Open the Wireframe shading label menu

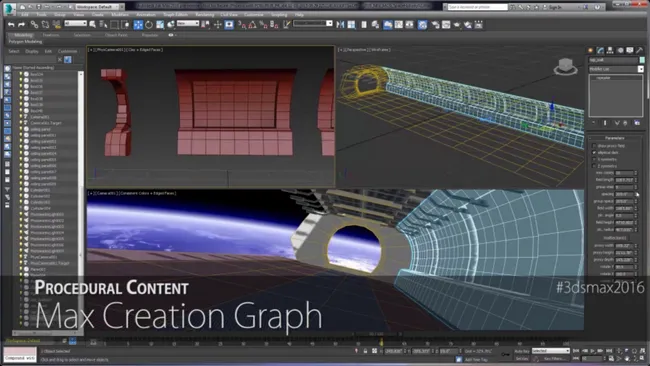[x=380, y=50]
